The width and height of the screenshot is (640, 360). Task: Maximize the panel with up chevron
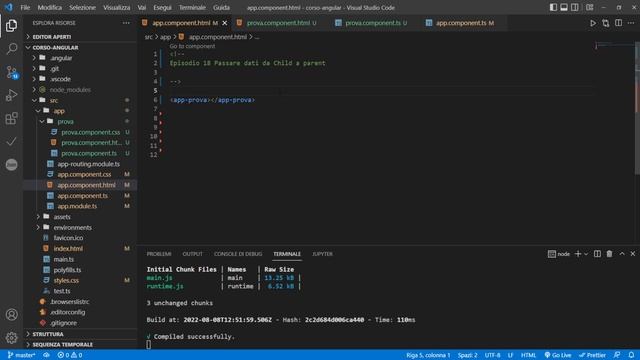pos(622,254)
